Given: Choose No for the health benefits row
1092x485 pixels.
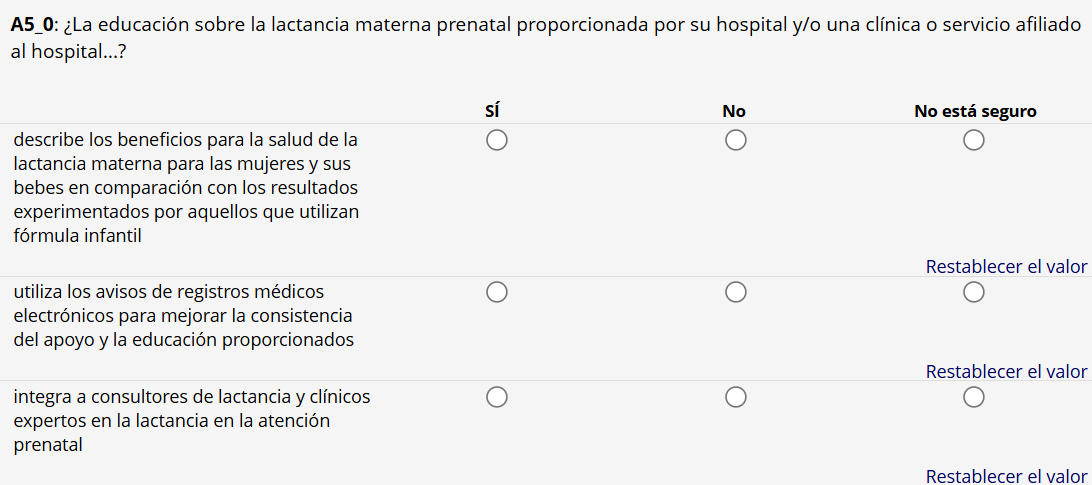Looking at the screenshot, I should [735, 141].
